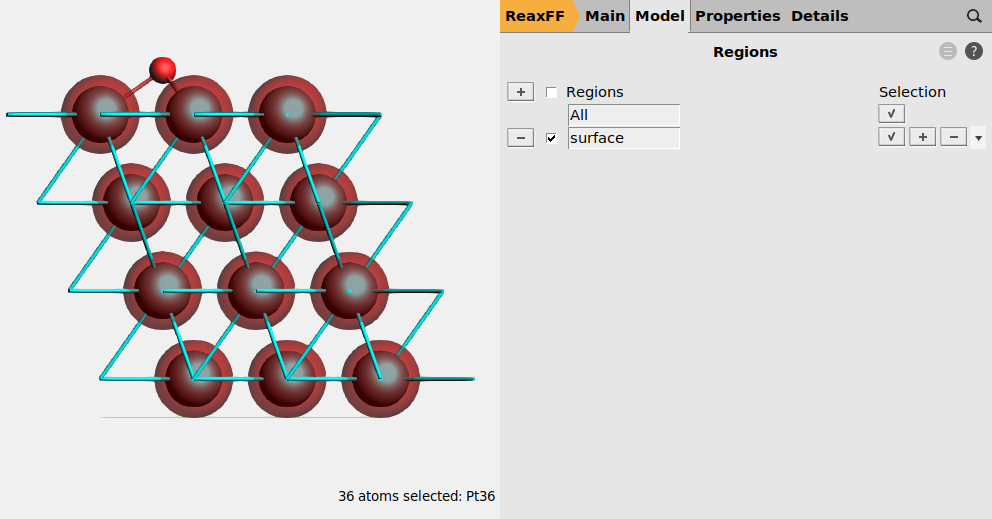
Task: Click the round menu icon beside help
Action: (x=948, y=52)
